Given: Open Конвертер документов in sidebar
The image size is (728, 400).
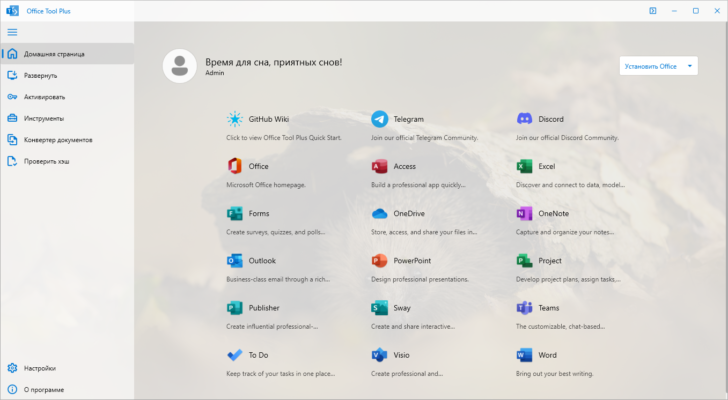Looking at the screenshot, I should click(67, 140).
